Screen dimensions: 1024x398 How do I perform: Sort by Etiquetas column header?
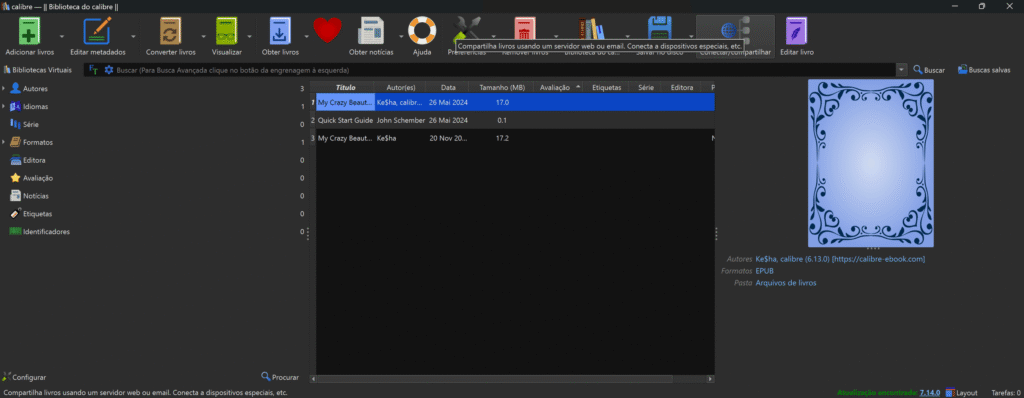click(x=607, y=87)
